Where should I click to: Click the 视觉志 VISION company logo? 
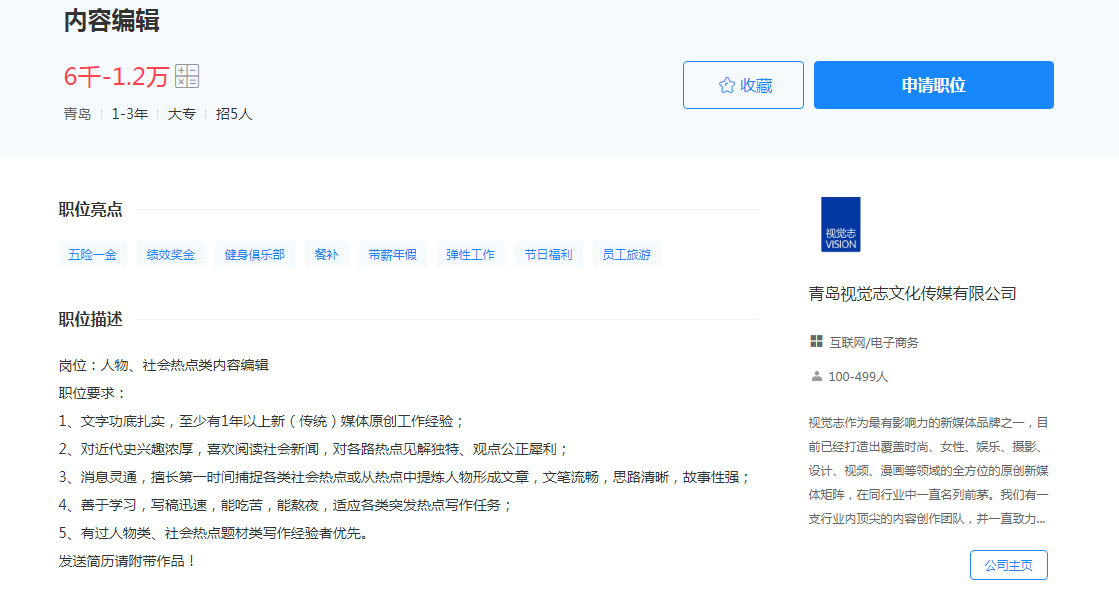(840, 224)
